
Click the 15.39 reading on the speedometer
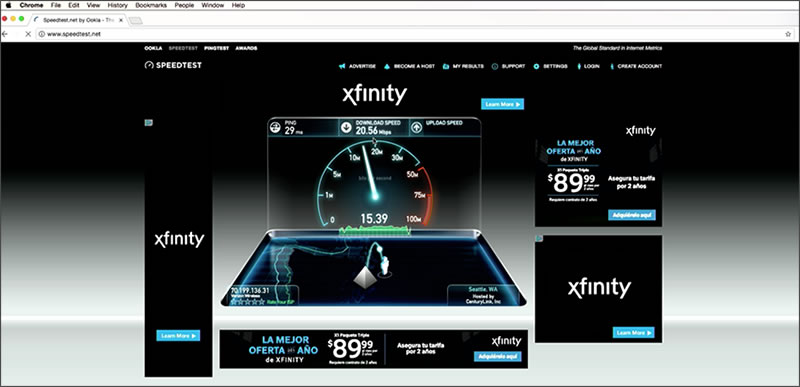tap(374, 219)
